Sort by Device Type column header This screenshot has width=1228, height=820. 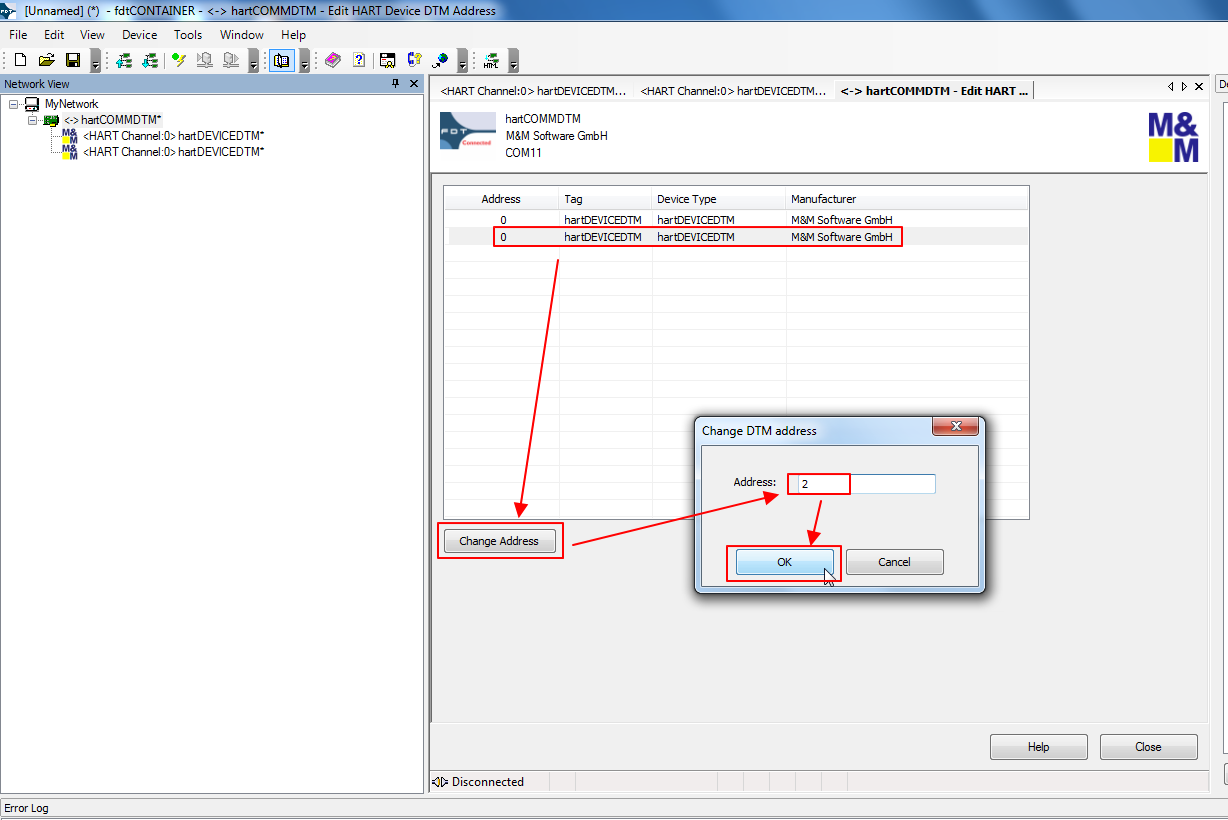pos(718,199)
